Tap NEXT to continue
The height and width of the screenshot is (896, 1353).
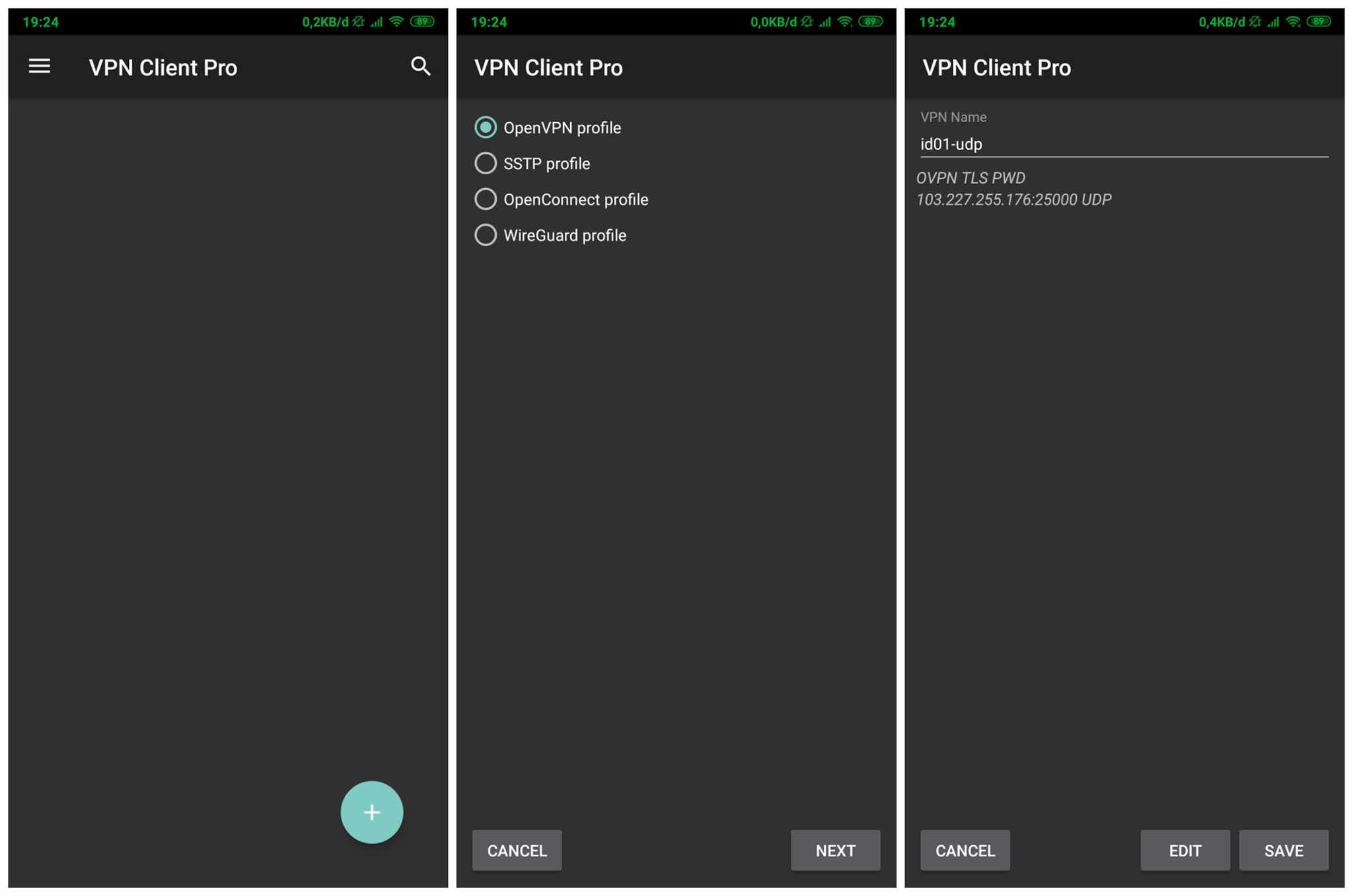pos(835,850)
